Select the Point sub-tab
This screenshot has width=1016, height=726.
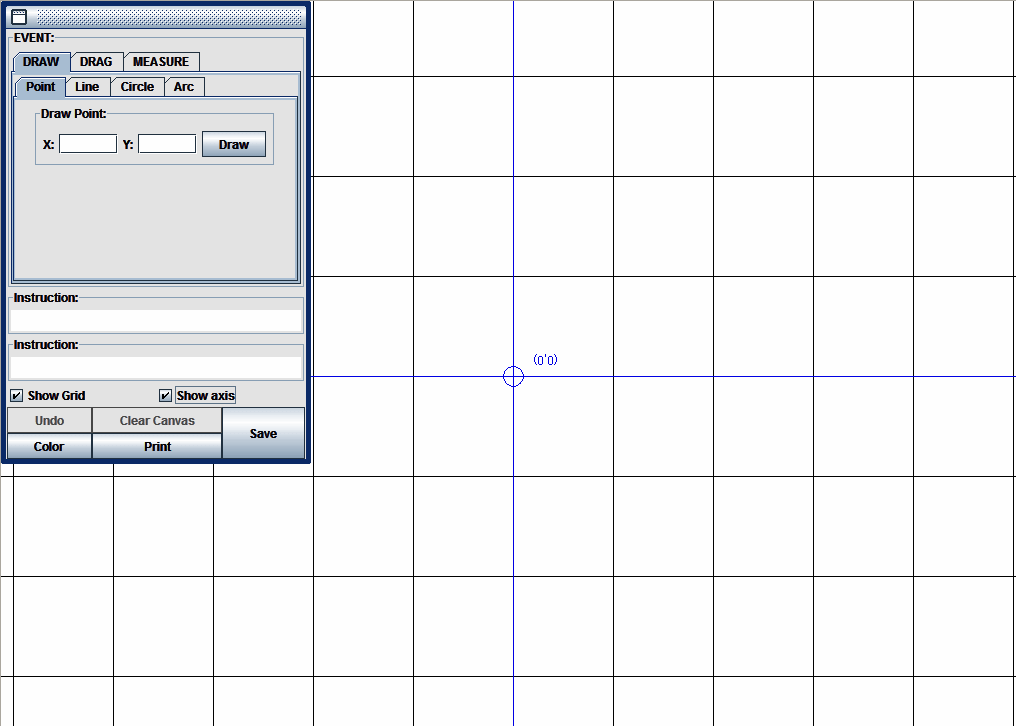pyautogui.click(x=40, y=87)
